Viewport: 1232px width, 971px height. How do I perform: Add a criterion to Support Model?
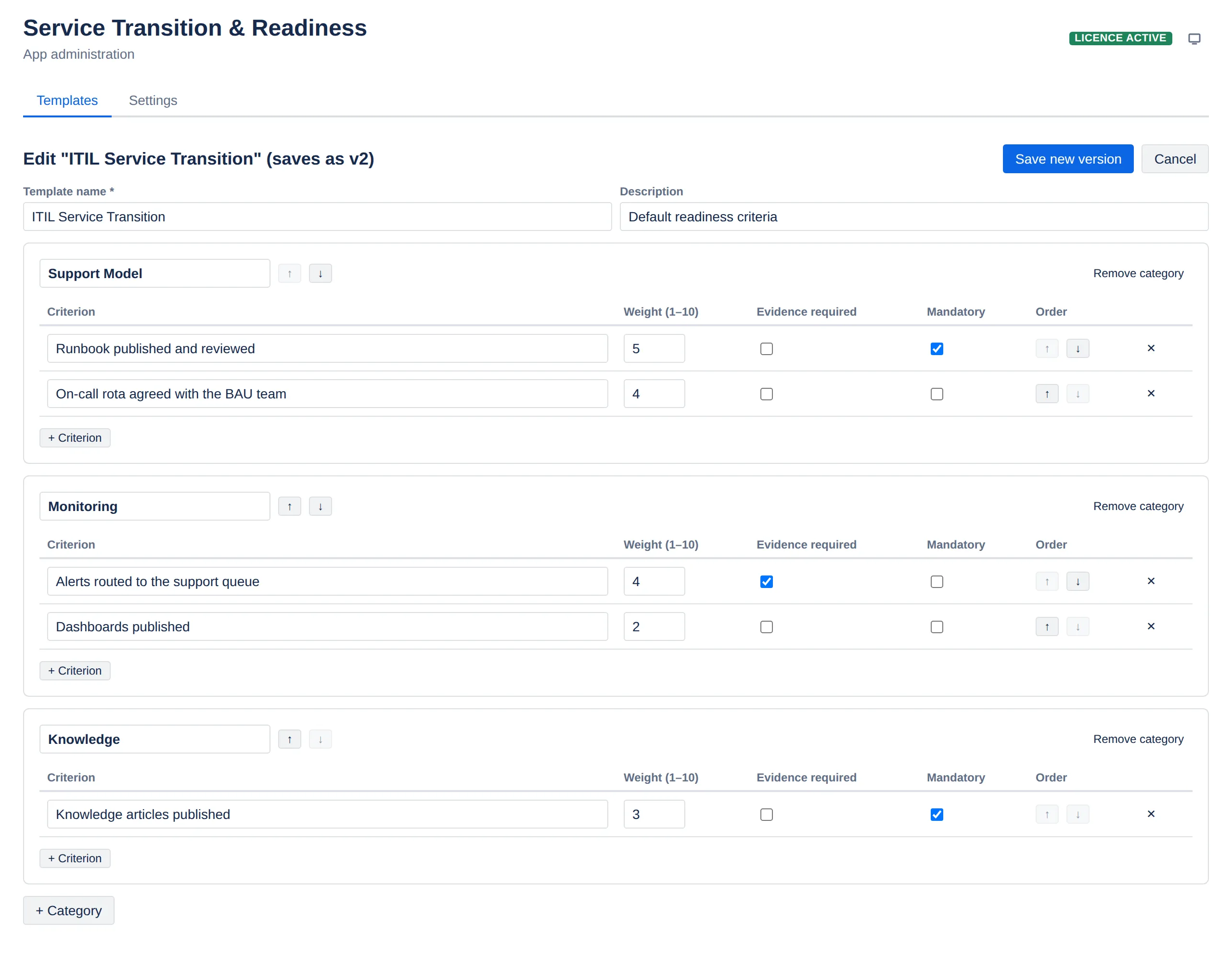pos(75,438)
